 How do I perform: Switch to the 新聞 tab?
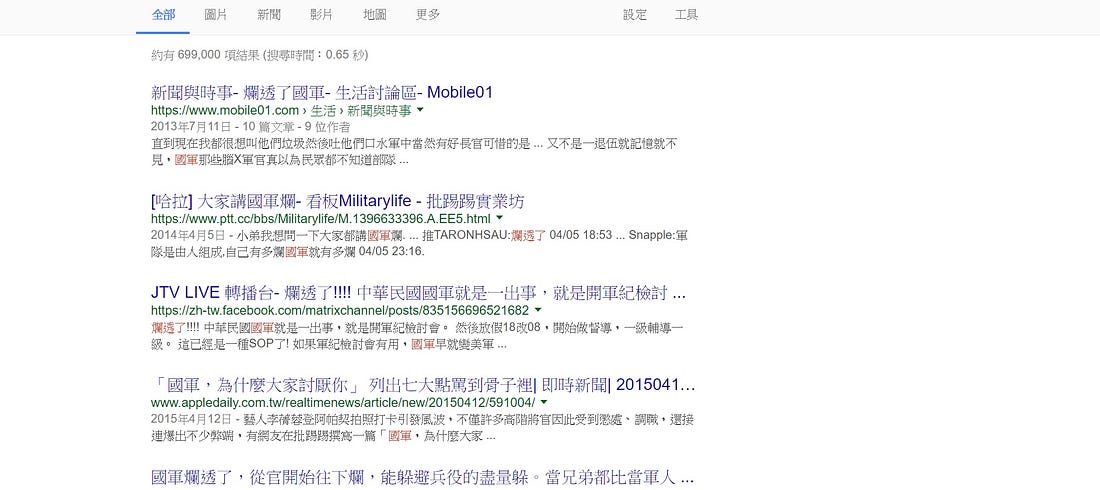pyautogui.click(x=269, y=15)
